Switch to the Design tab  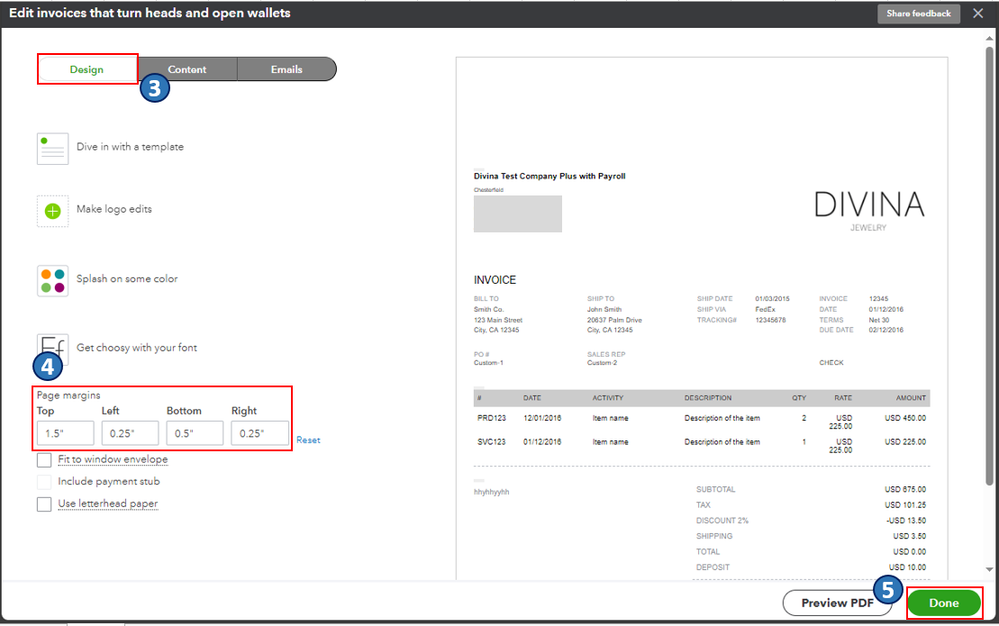(x=87, y=69)
